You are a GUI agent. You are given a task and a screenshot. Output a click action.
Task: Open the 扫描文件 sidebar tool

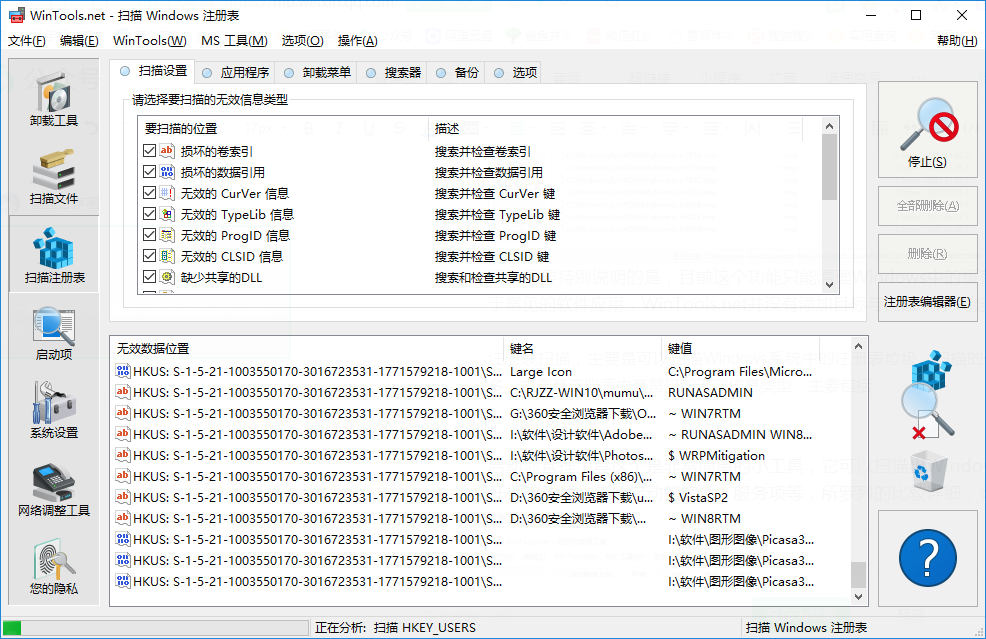54,177
